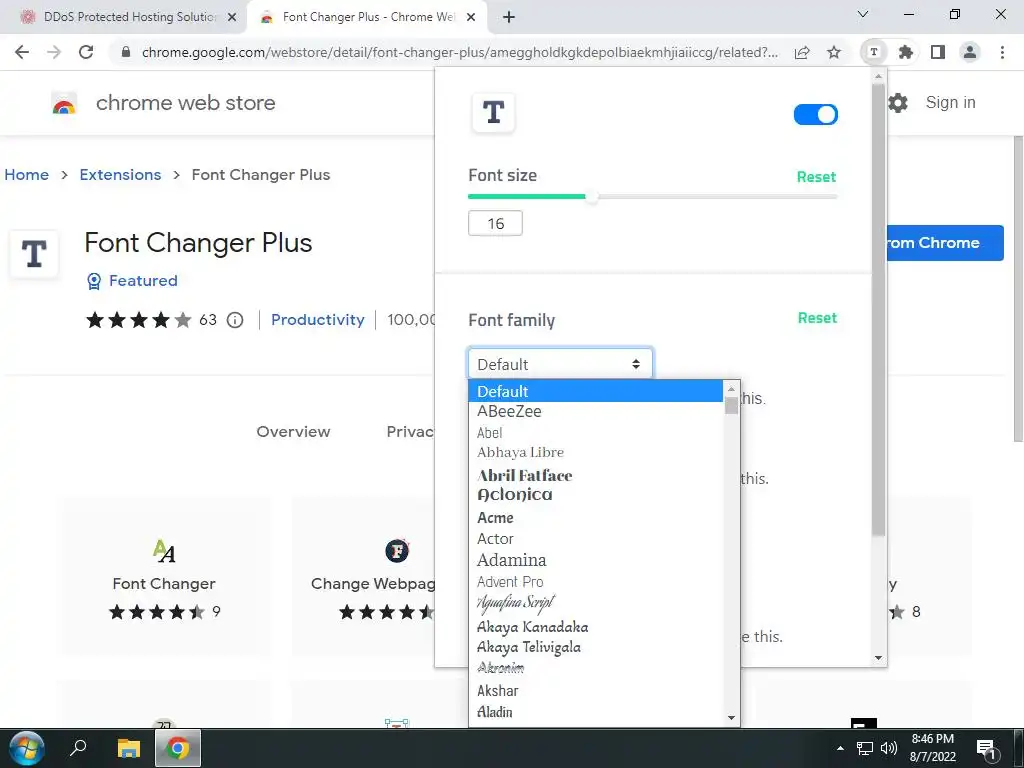Choose Akaya Telivigala font option

(x=596, y=647)
